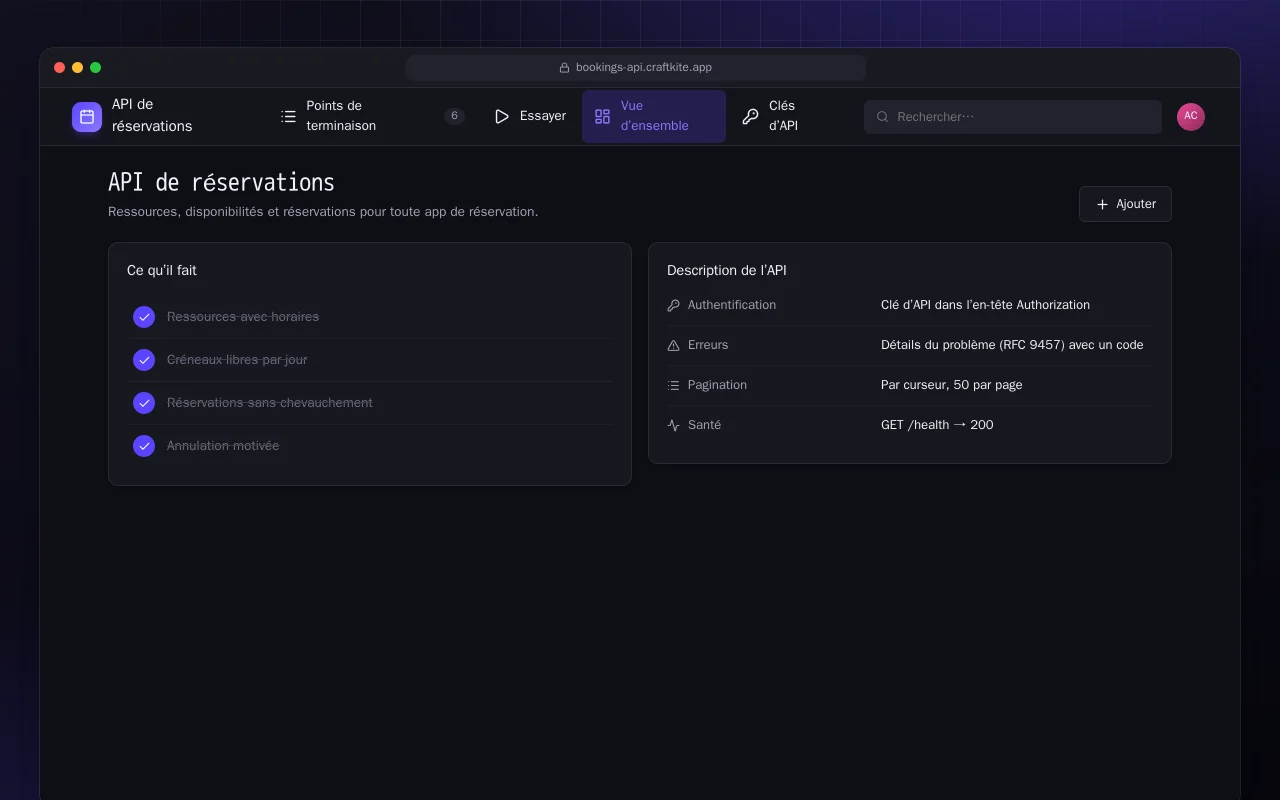Click the plus icon in Ajouter button
This screenshot has width=1280, height=800.
1102,204
